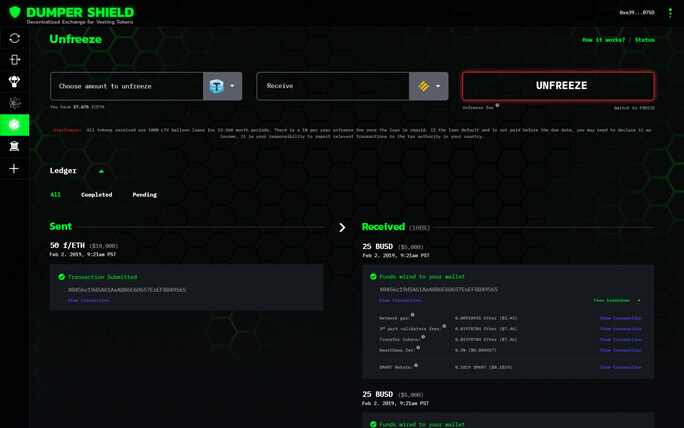684x428 pixels.
Task: Click the arrow between Sent and Received
Action: pyautogui.click(x=342, y=227)
